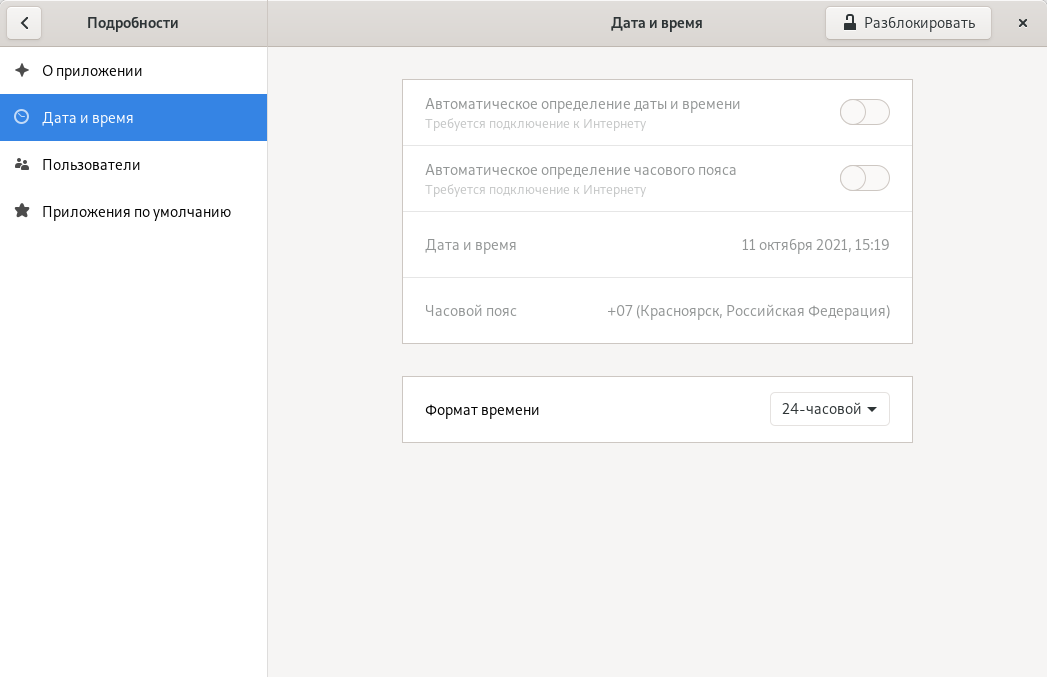Click the Подробности header title
The width and height of the screenshot is (1047, 677).
click(133, 22)
